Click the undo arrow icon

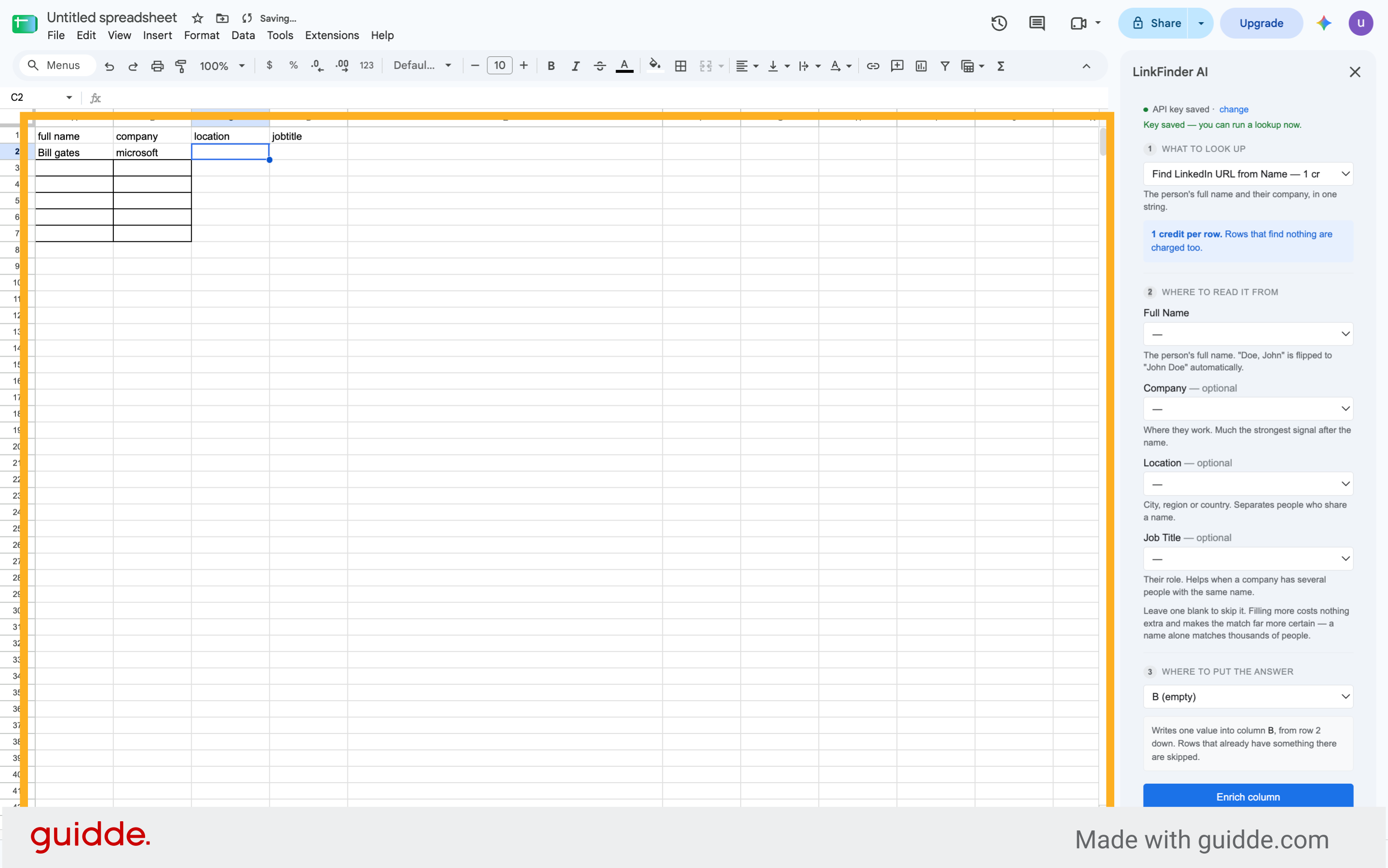pyautogui.click(x=109, y=66)
